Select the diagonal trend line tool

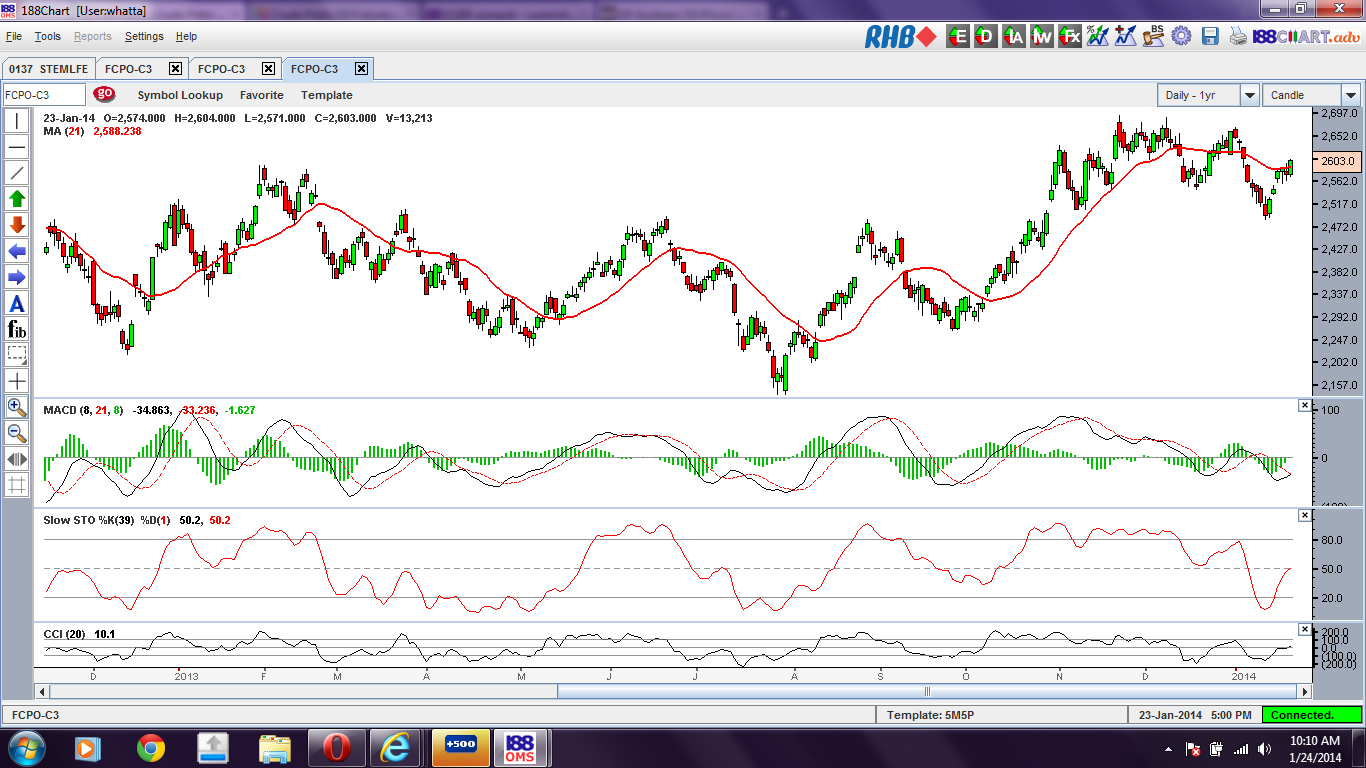[x=17, y=173]
